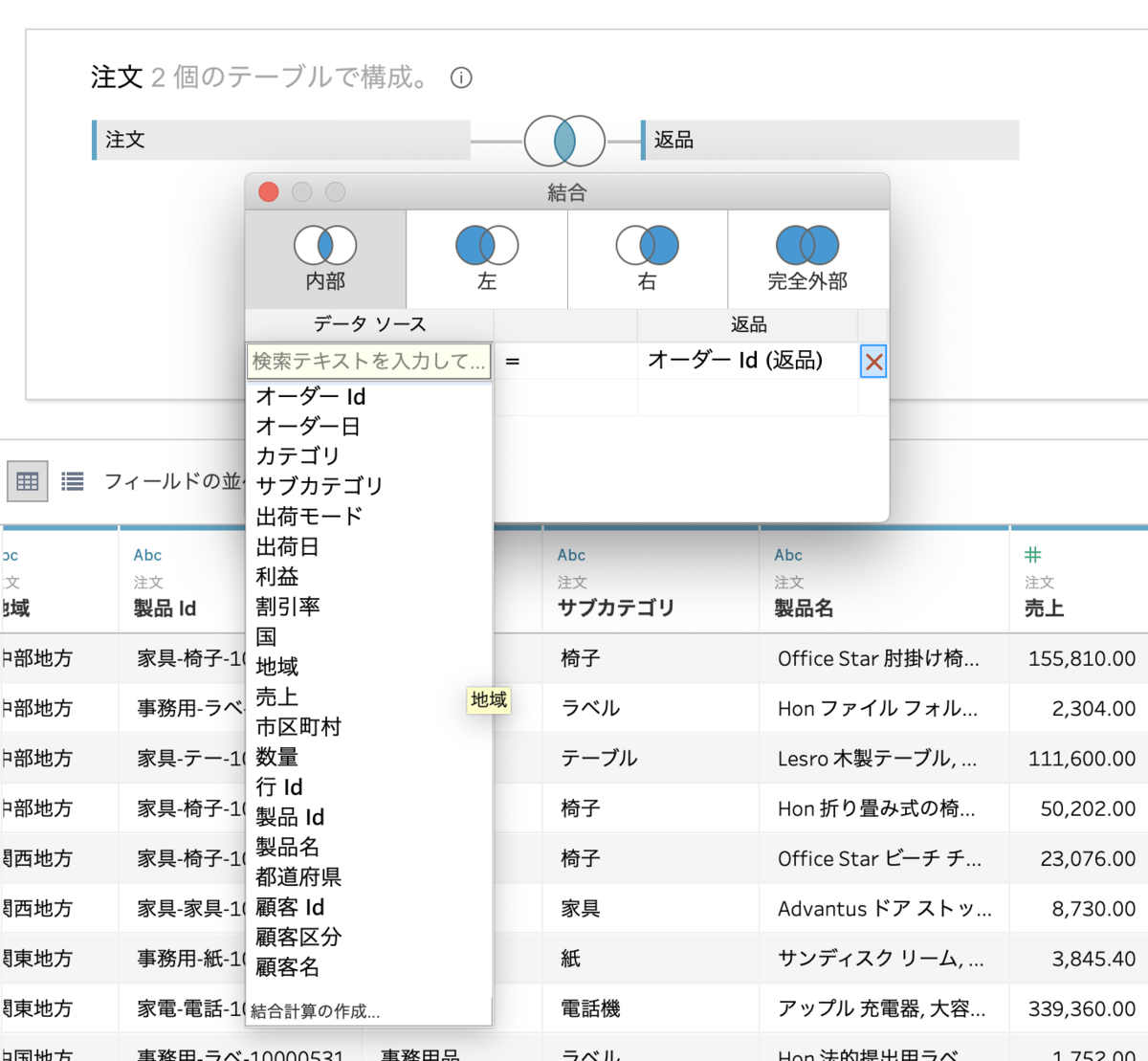Switch to grid view of data preview
The image size is (1148, 1061).
point(28,481)
